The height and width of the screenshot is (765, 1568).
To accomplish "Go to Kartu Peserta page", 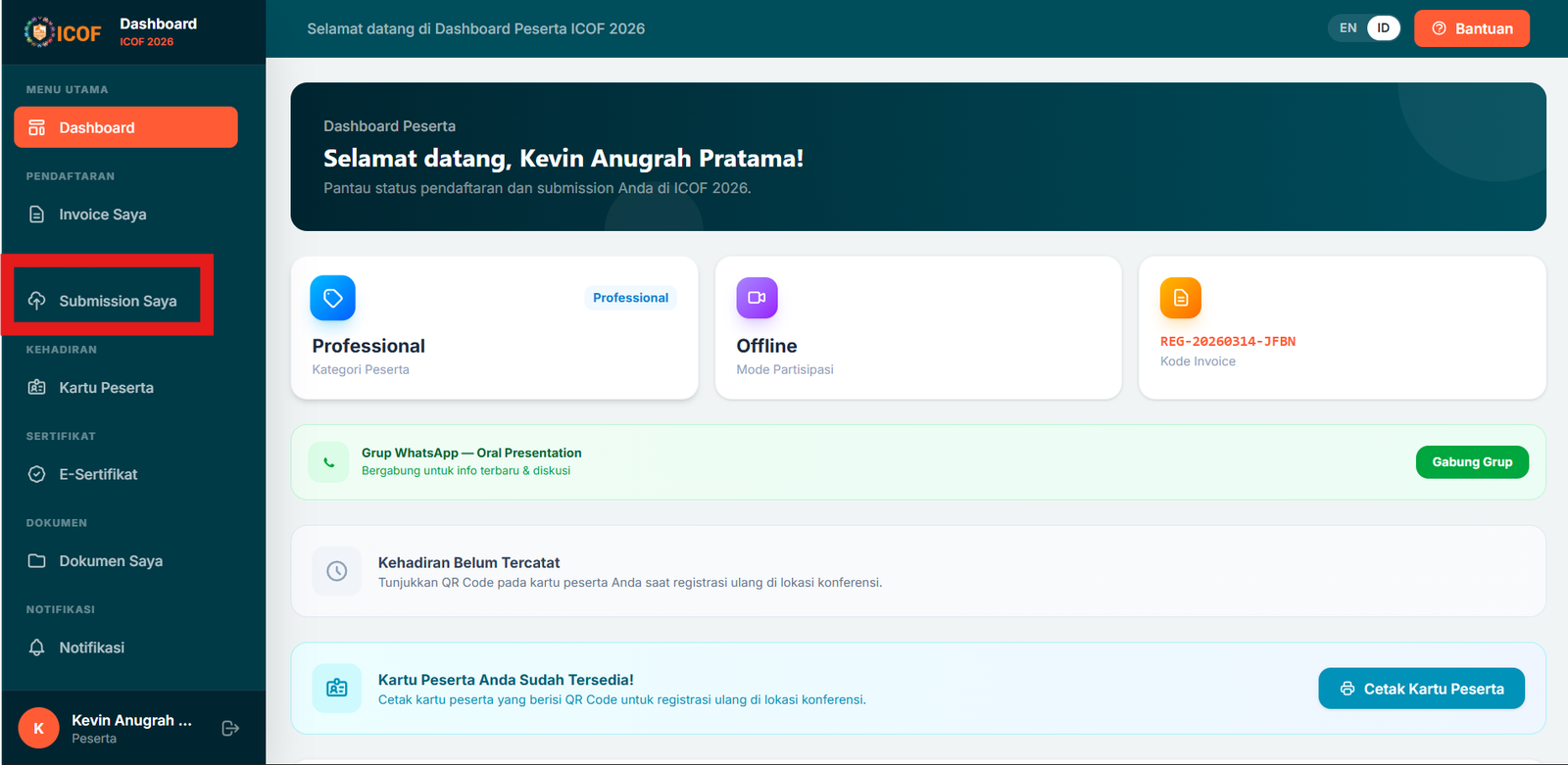I will coord(106,388).
